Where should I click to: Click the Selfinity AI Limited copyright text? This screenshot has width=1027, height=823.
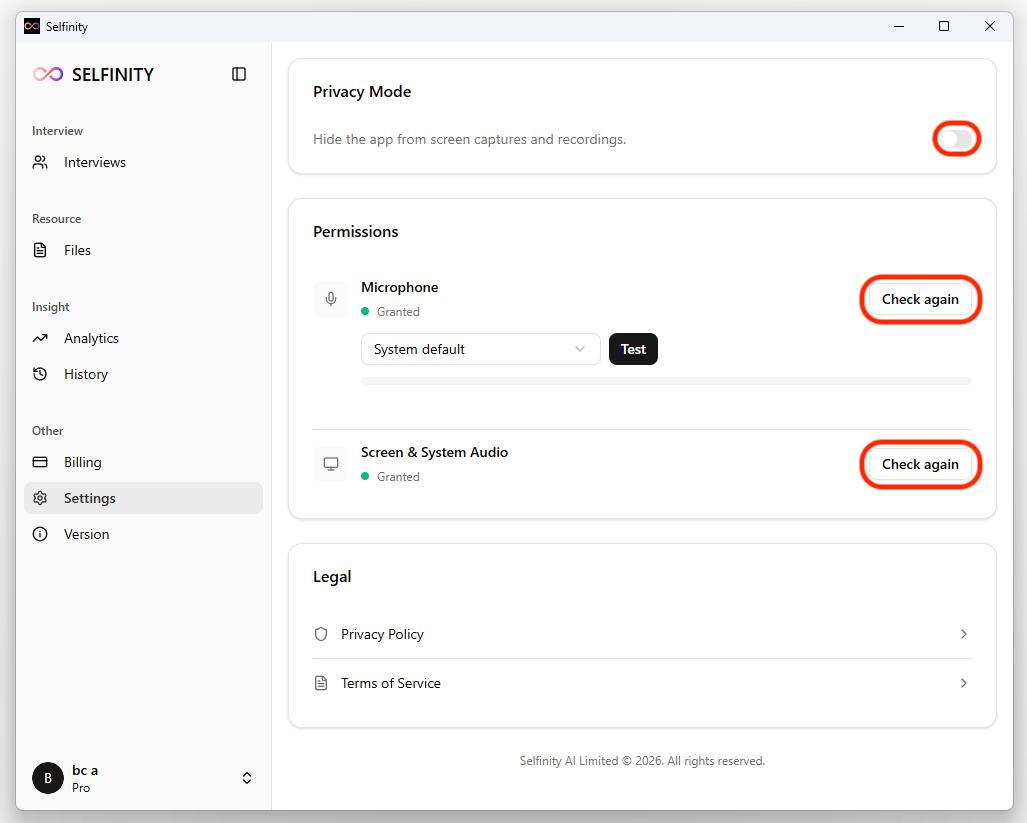(x=643, y=761)
